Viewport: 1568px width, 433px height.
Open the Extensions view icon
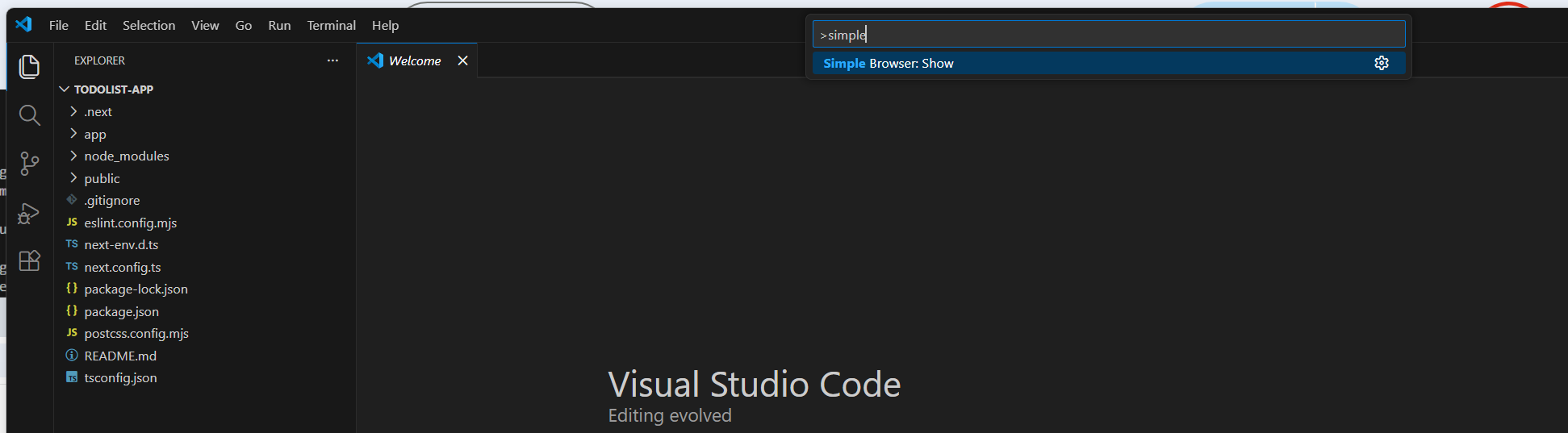click(29, 261)
